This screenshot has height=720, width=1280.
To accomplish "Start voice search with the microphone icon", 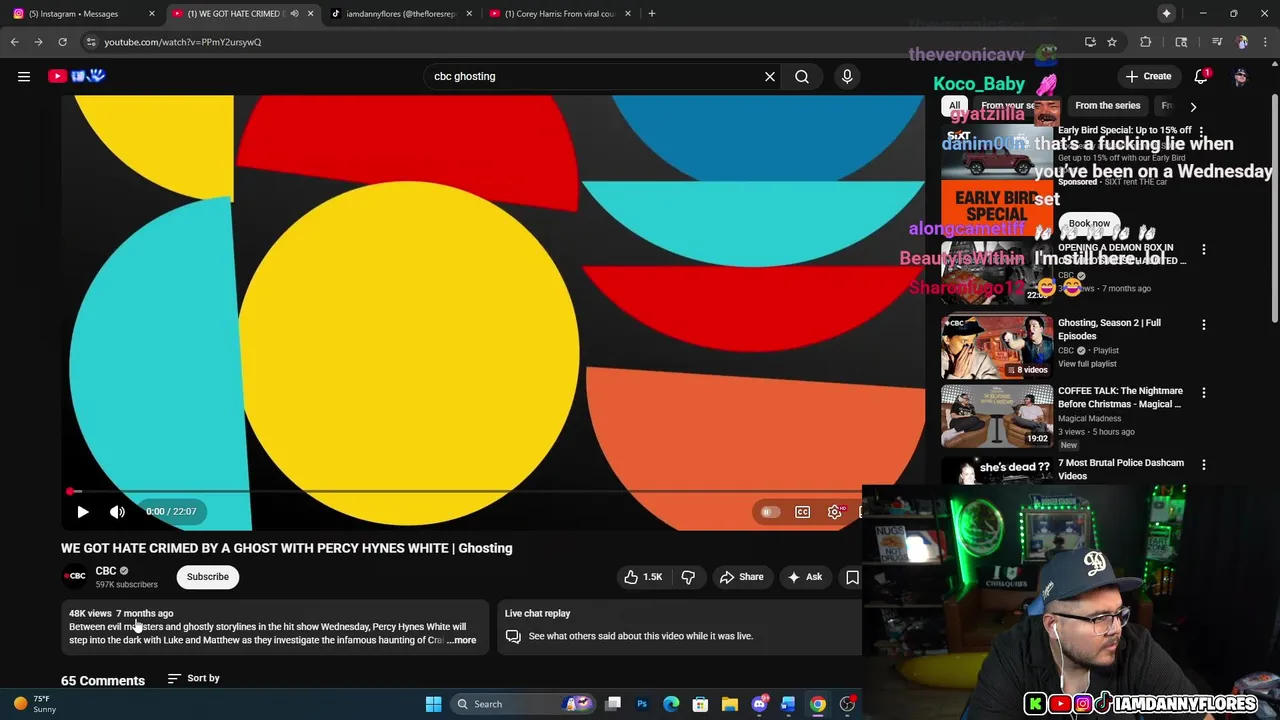I will pyautogui.click(x=847, y=76).
